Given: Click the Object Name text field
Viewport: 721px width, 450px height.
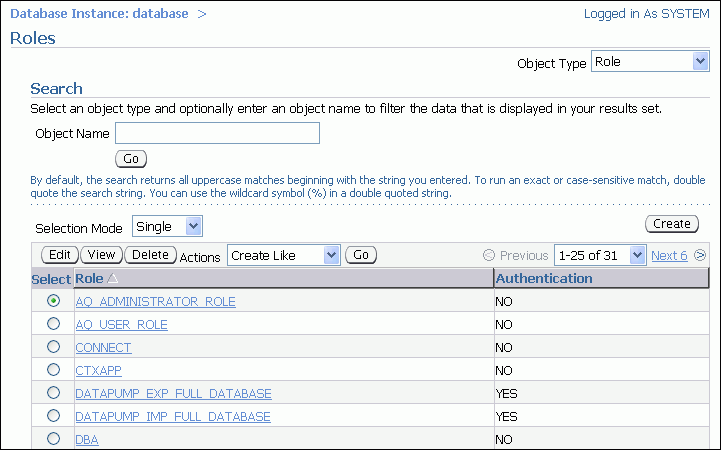Looking at the screenshot, I should pyautogui.click(x=217, y=133).
